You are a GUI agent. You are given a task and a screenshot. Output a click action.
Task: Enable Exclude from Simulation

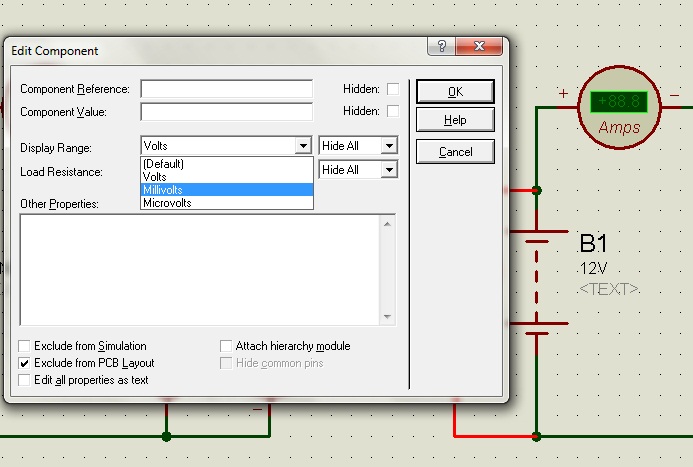coord(25,346)
